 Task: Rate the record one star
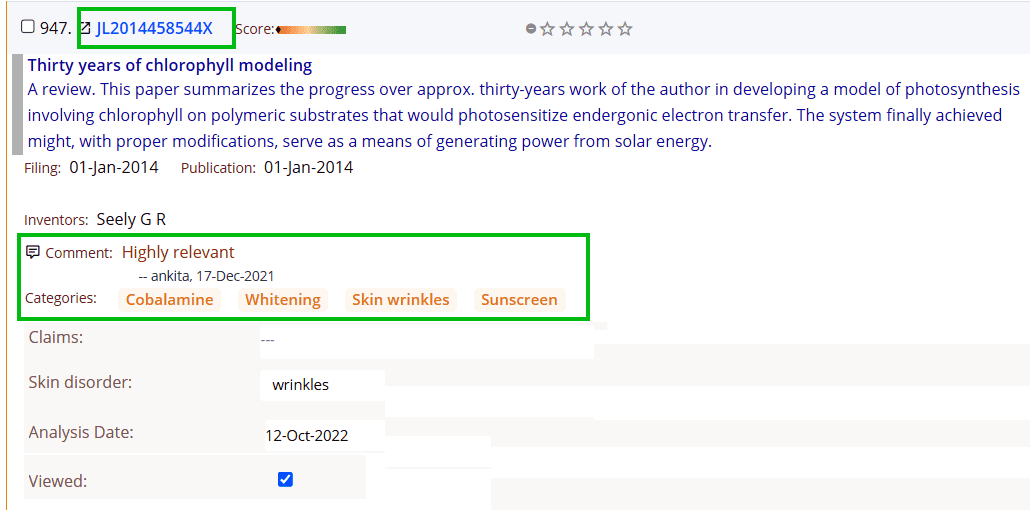click(x=547, y=29)
